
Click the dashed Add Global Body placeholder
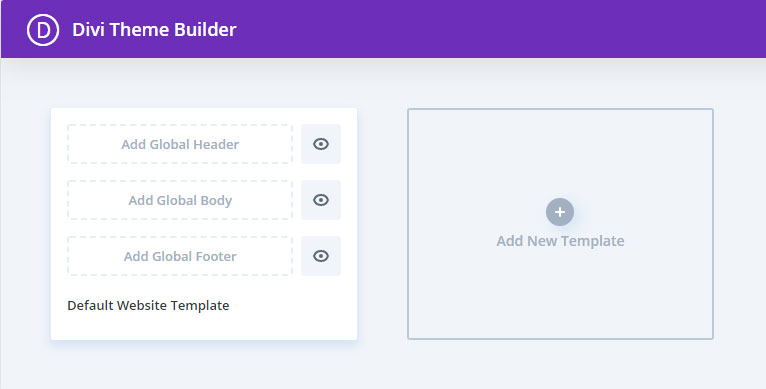point(180,200)
